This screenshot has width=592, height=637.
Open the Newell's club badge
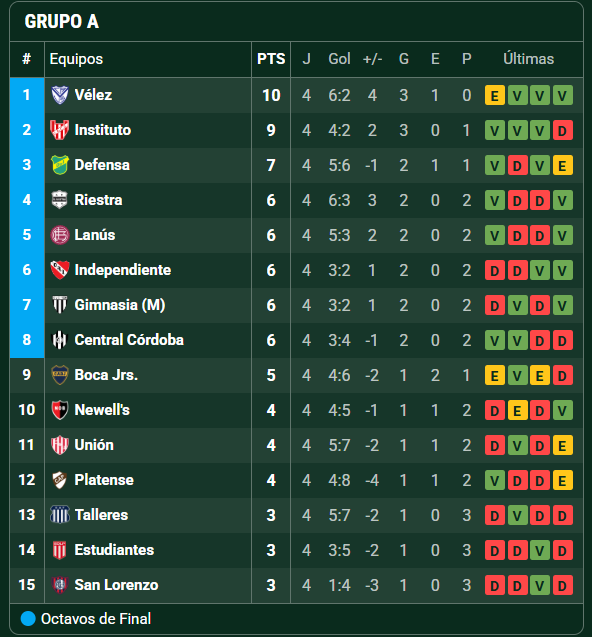(x=60, y=410)
